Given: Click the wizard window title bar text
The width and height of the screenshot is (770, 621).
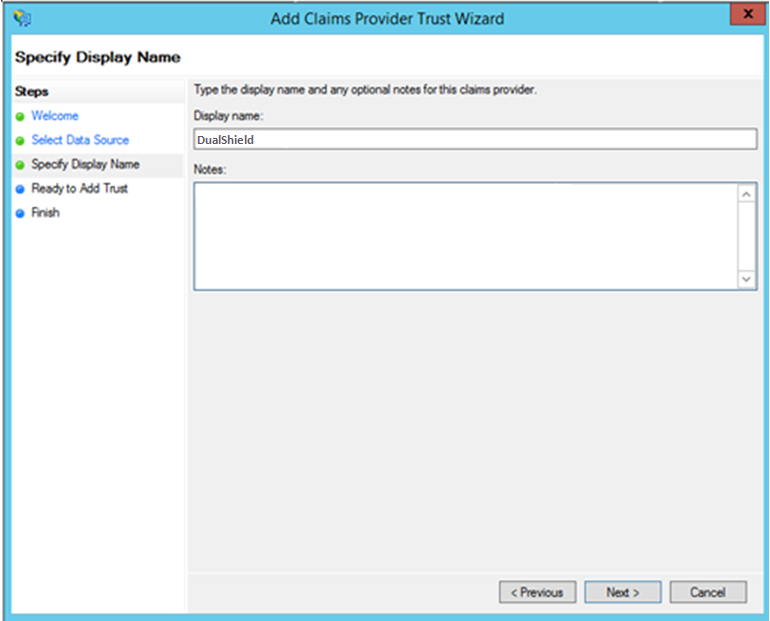Looking at the screenshot, I should coord(387,18).
